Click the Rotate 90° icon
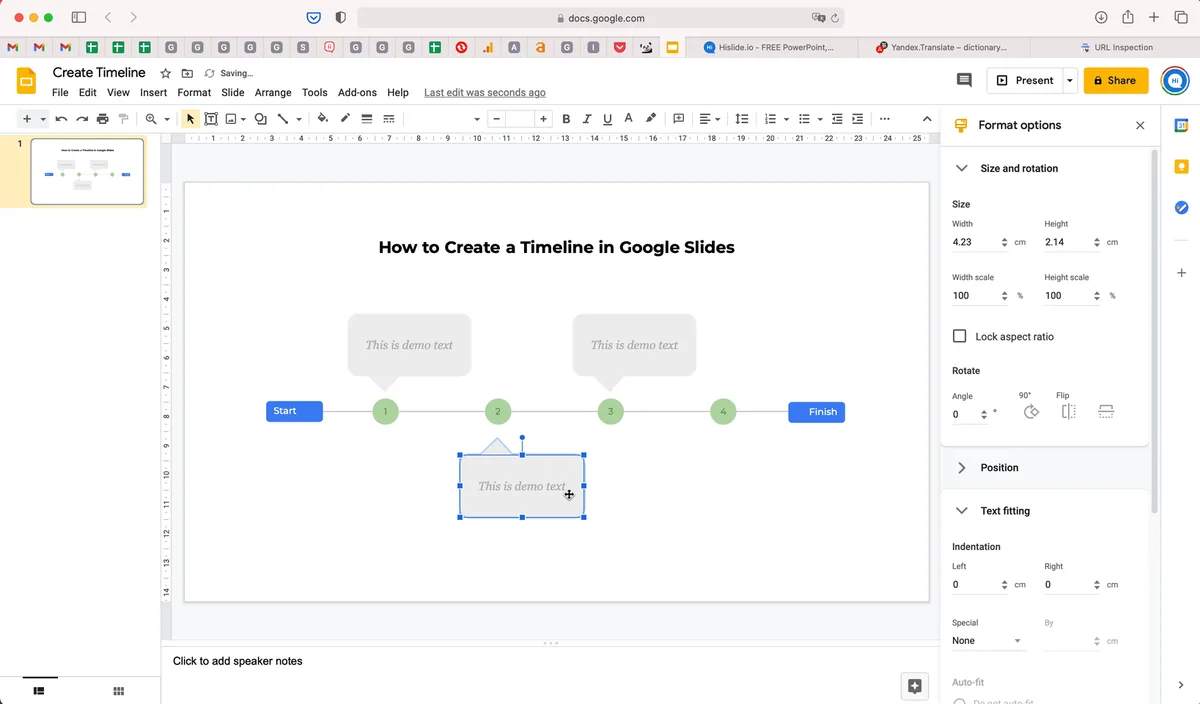The image size is (1200, 704). [1031, 412]
